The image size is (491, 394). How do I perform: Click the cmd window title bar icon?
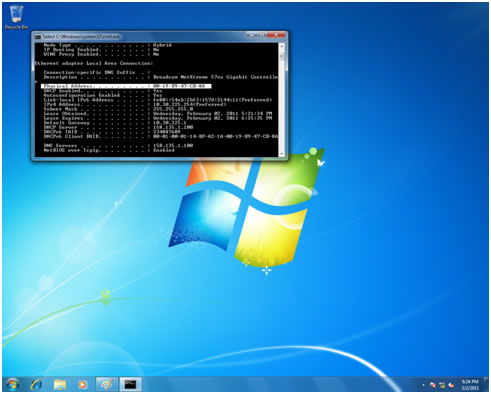[x=38, y=36]
